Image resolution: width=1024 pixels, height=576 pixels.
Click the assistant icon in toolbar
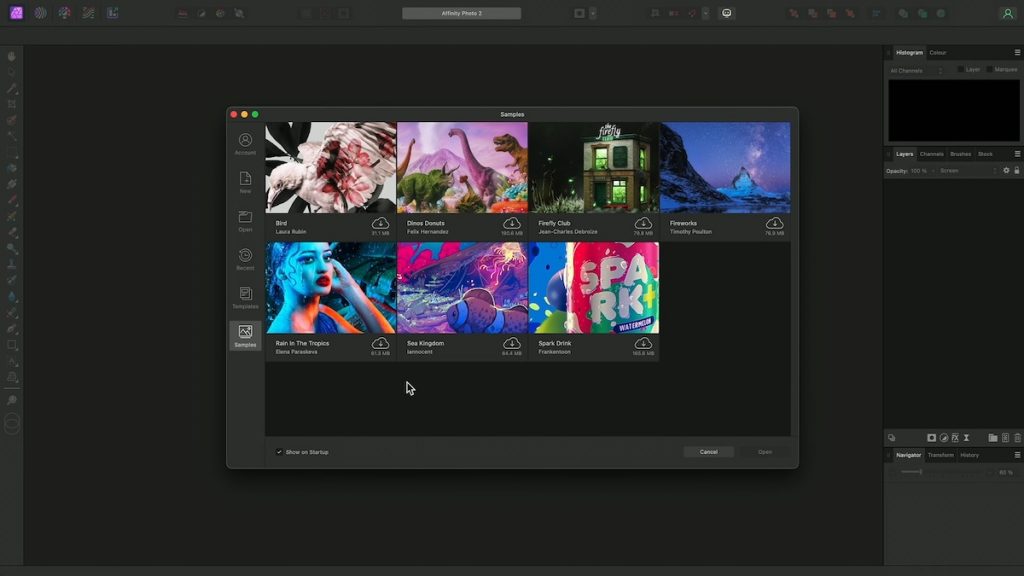click(726, 13)
